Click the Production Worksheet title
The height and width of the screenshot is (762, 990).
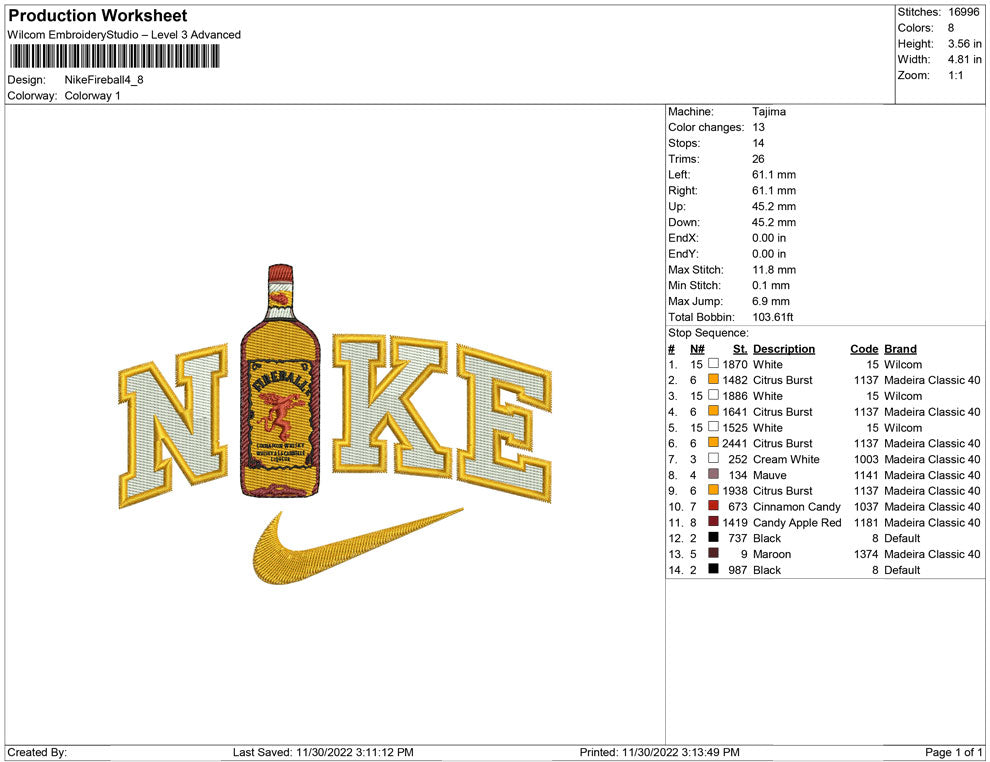[x=98, y=16]
